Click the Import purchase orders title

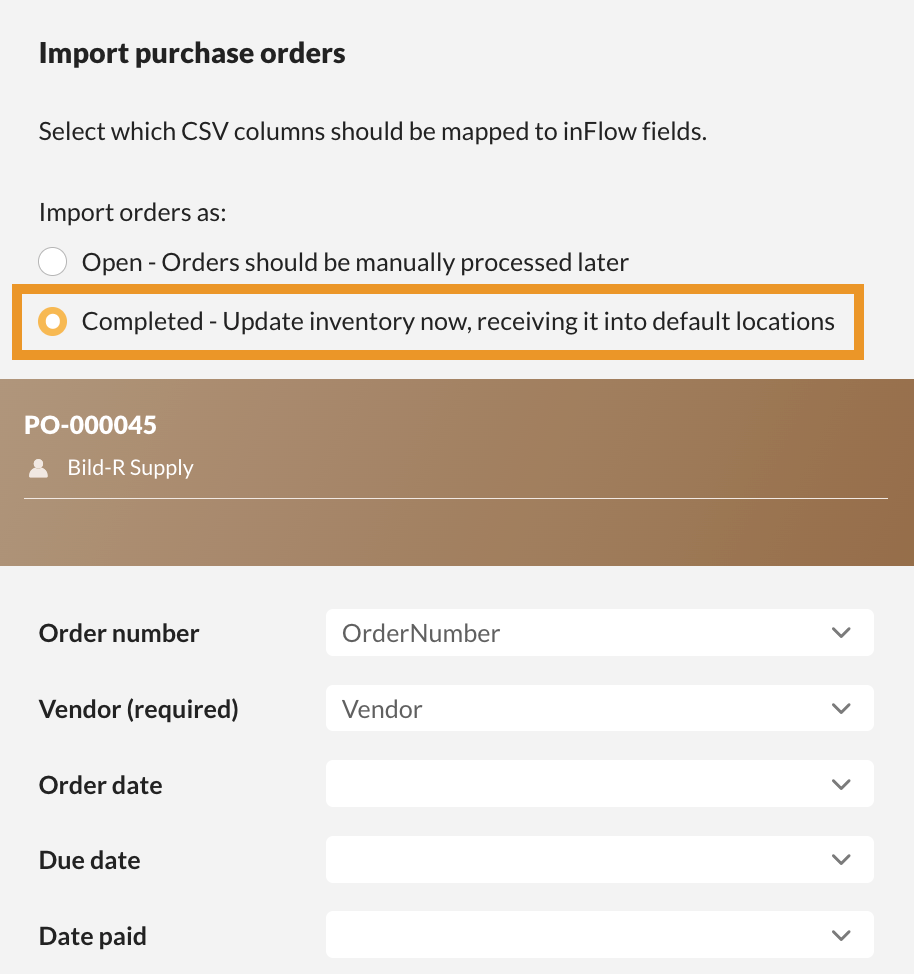(191, 53)
